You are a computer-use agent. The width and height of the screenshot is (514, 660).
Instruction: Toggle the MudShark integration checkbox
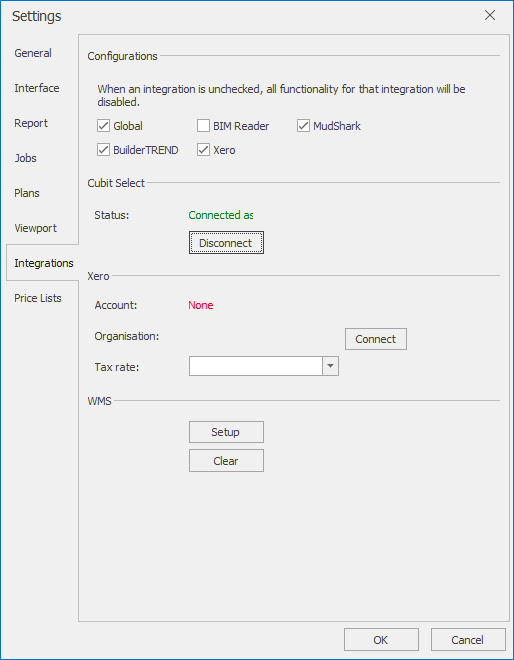[x=304, y=126]
